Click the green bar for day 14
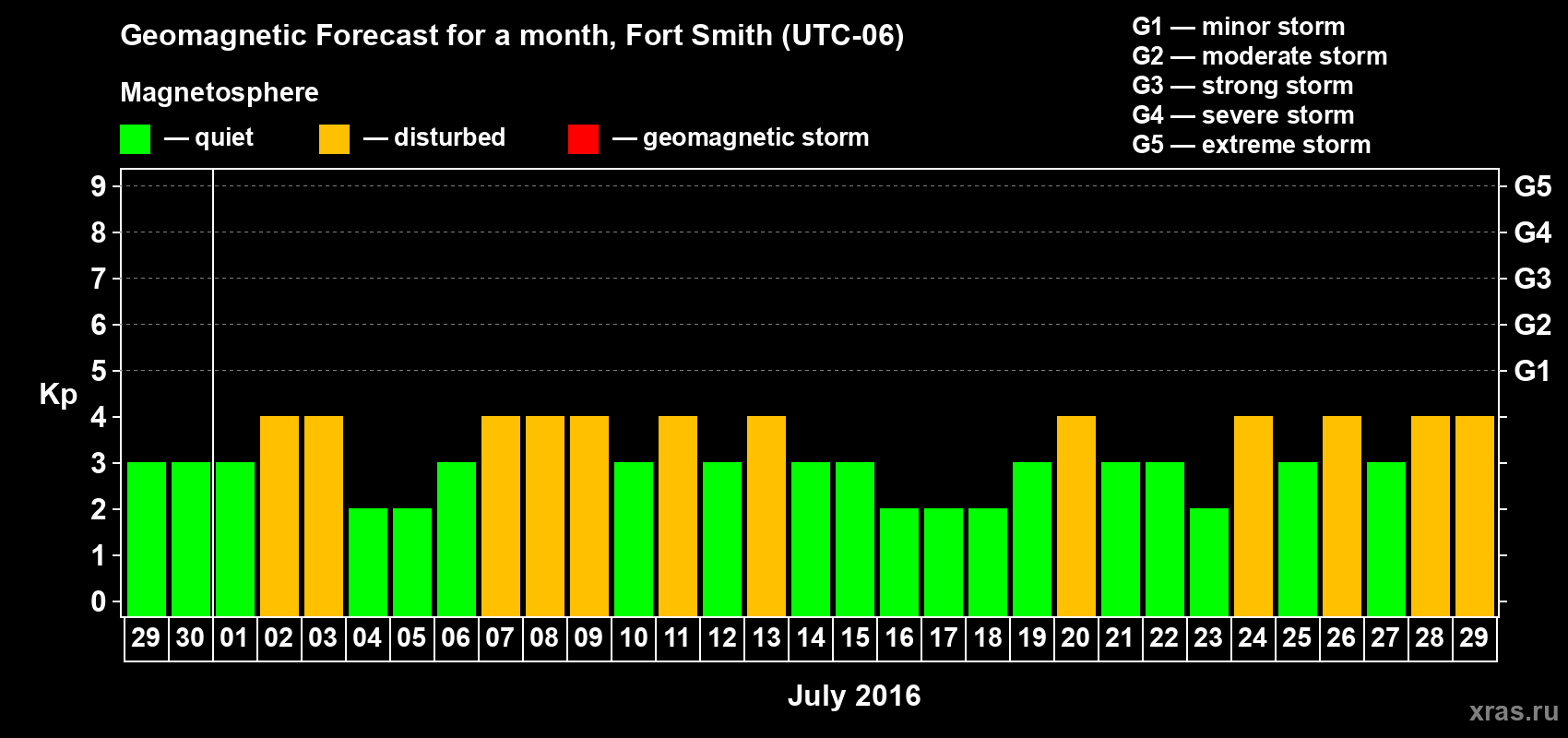Viewport: 1568px width, 738px height. pyautogui.click(x=811, y=540)
